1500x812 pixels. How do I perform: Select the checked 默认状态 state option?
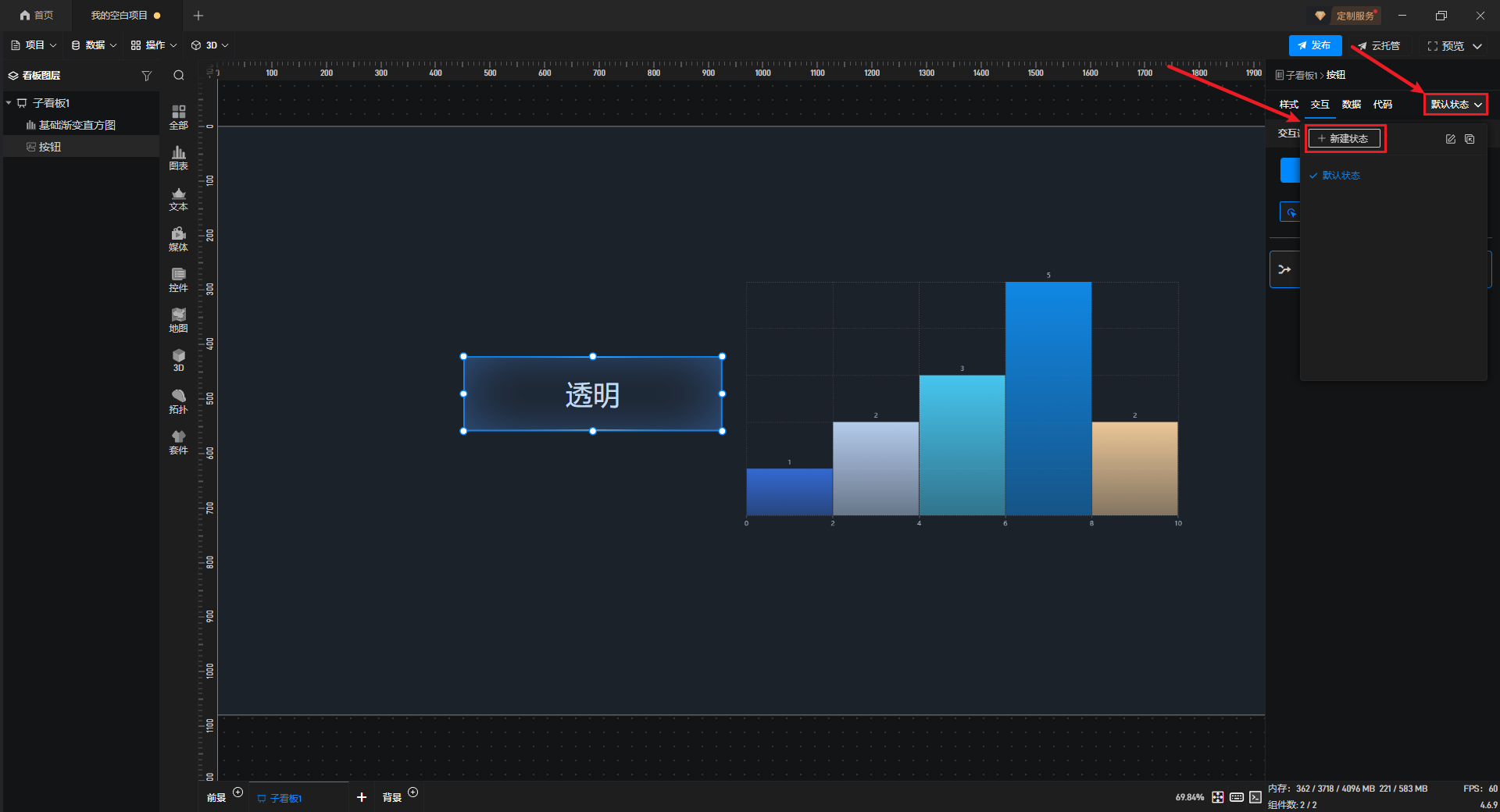pos(1341,176)
